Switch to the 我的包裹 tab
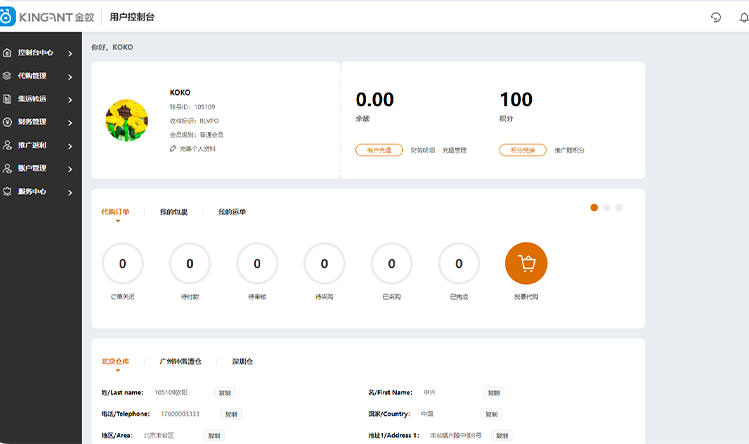Viewport: 749px width, 444px height. (173, 212)
